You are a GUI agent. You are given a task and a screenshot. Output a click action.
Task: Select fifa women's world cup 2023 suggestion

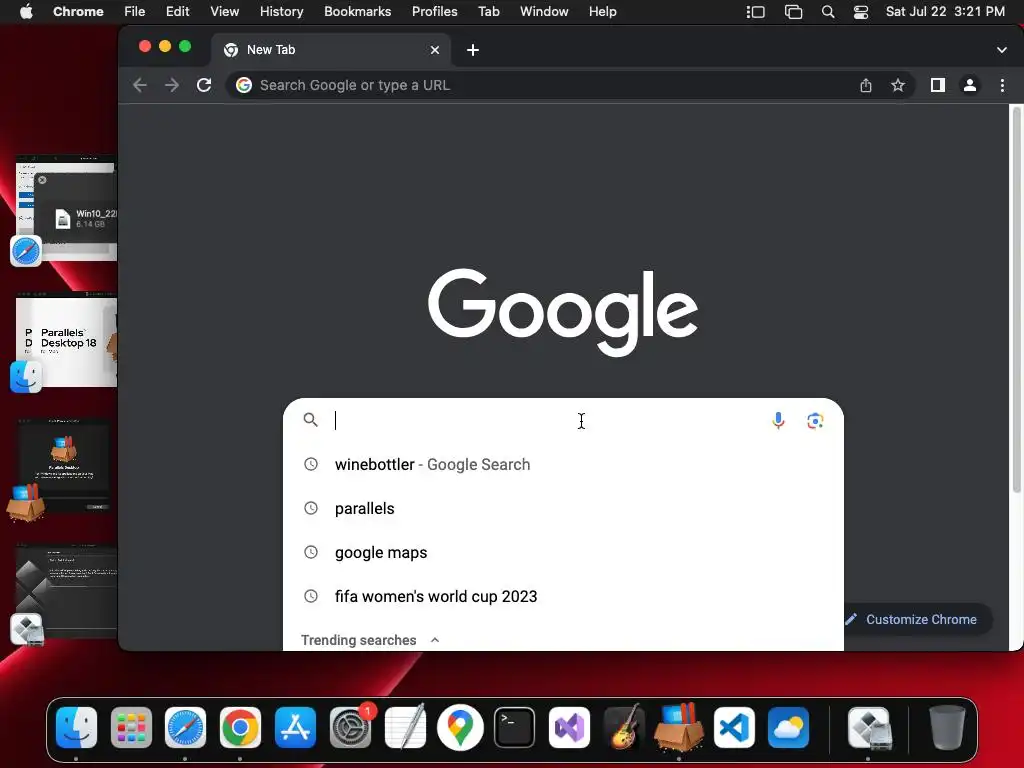point(563,596)
